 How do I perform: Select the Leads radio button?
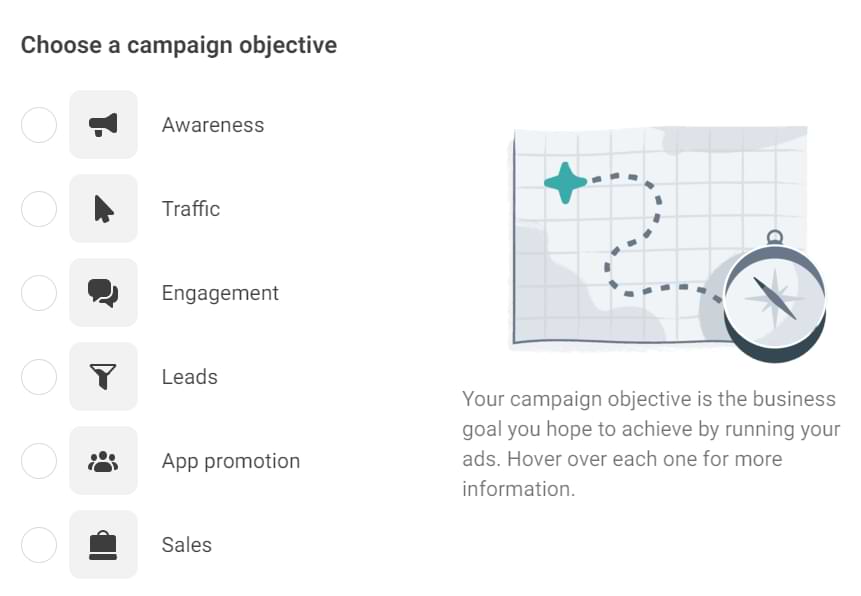point(39,377)
